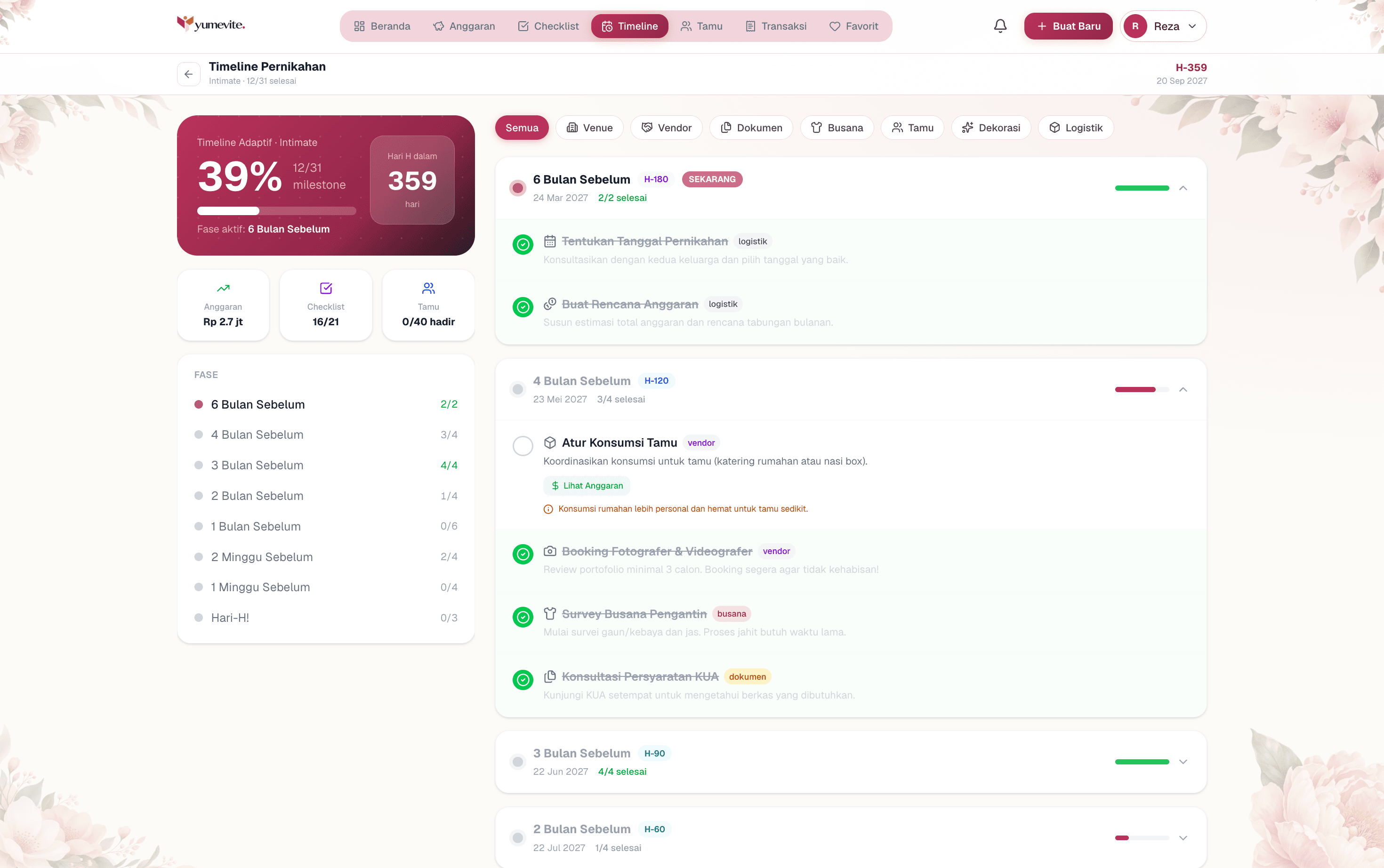Click shirt icon beside Survey Busana Pengantin
The width and height of the screenshot is (1384, 868).
point(550,614)
